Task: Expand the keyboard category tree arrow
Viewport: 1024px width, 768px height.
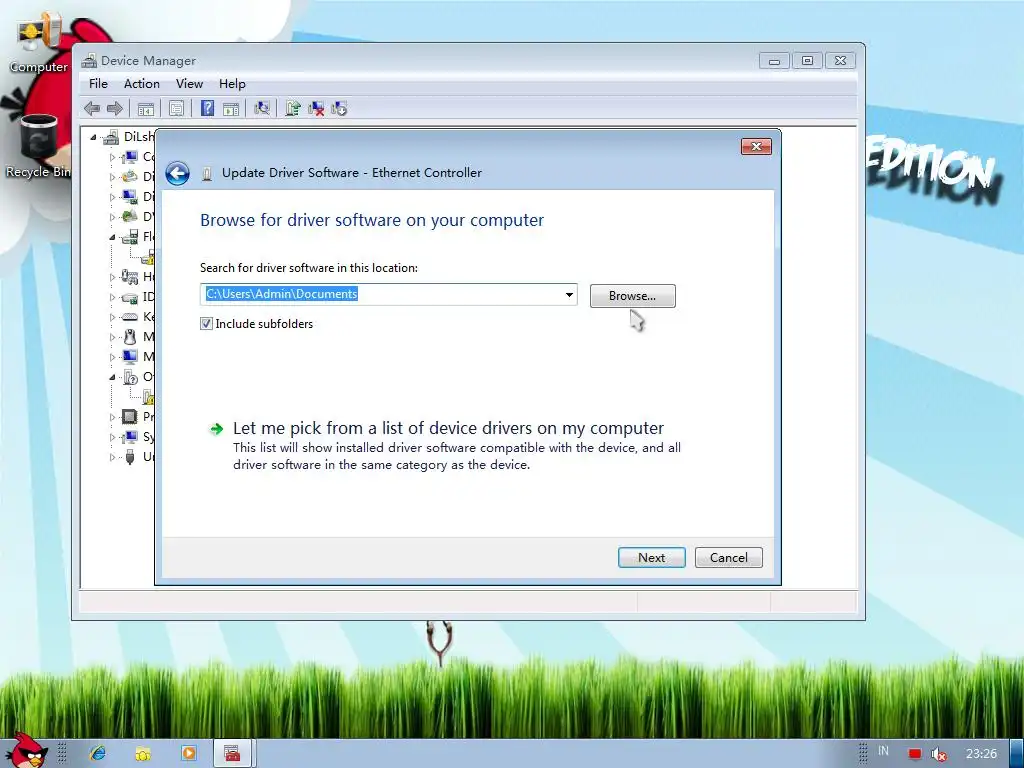Action: (x=112, y=317)
